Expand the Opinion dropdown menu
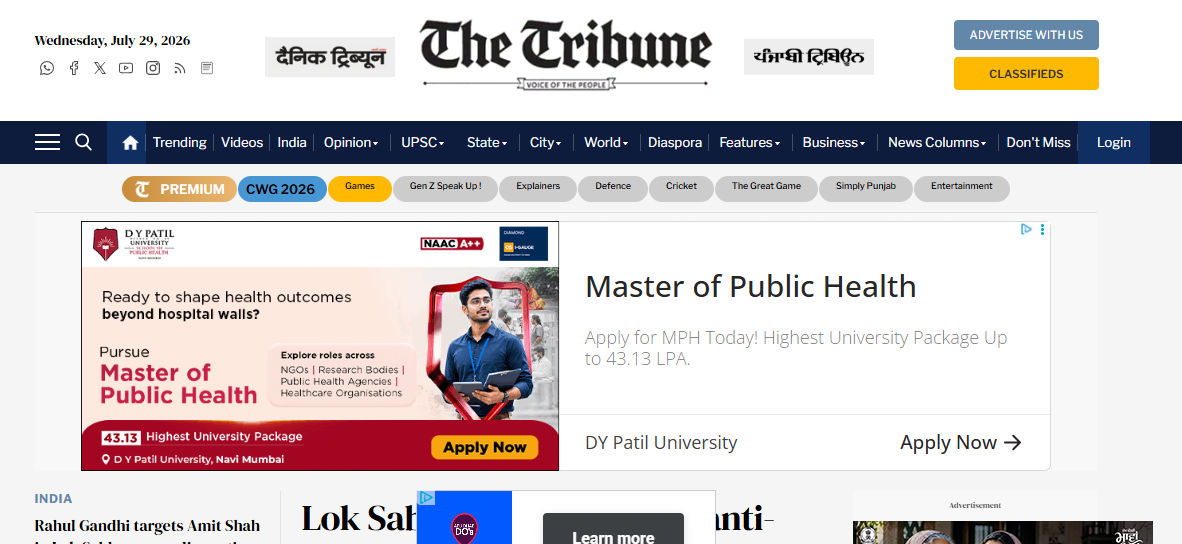 click(x=351, y=142)
